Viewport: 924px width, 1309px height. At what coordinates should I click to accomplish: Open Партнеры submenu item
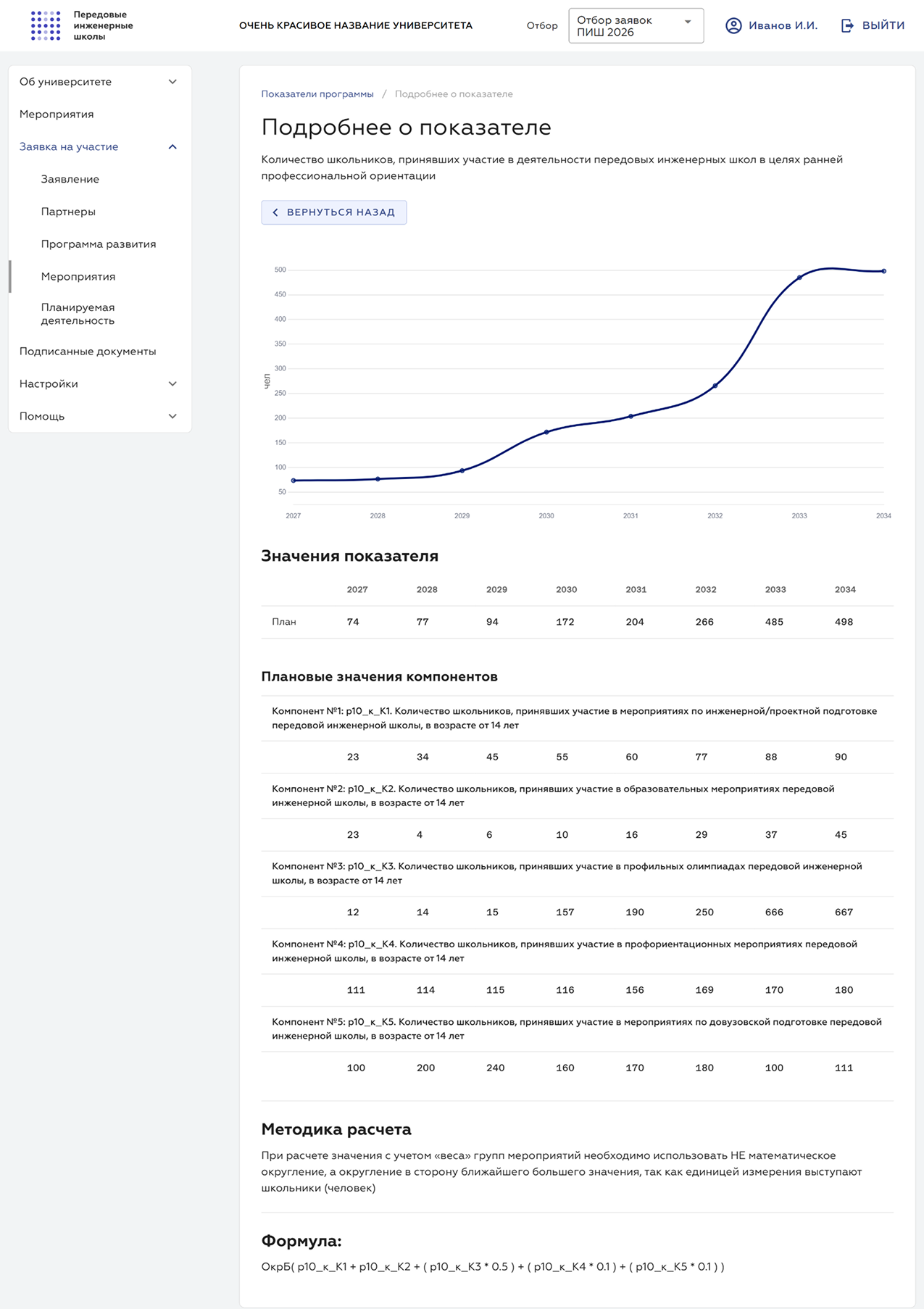[68, 212]
